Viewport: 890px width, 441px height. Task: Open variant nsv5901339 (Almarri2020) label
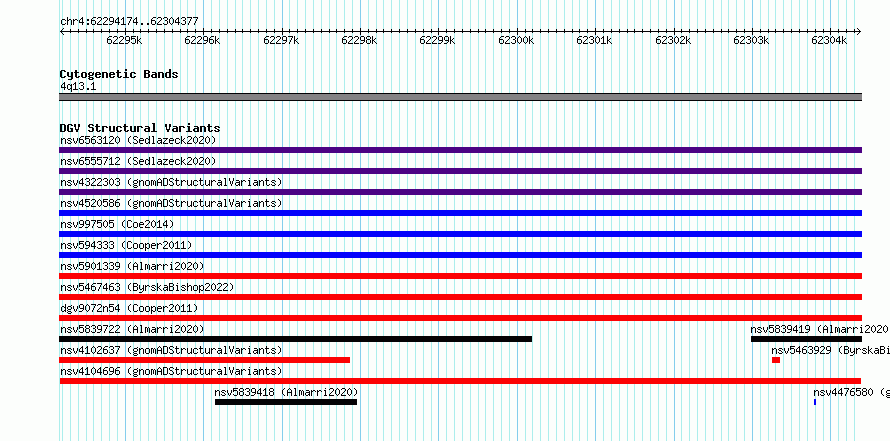[132, 266]
